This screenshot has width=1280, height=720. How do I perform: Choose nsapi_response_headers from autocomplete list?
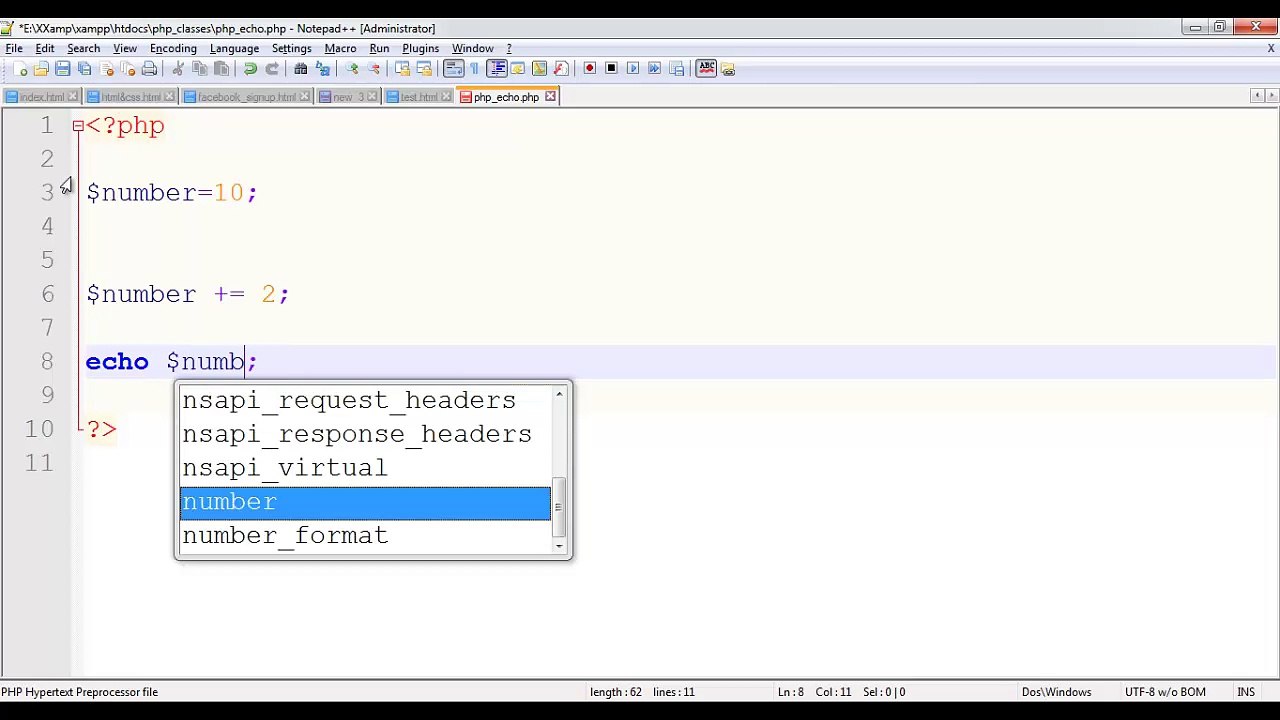(365, 434)
